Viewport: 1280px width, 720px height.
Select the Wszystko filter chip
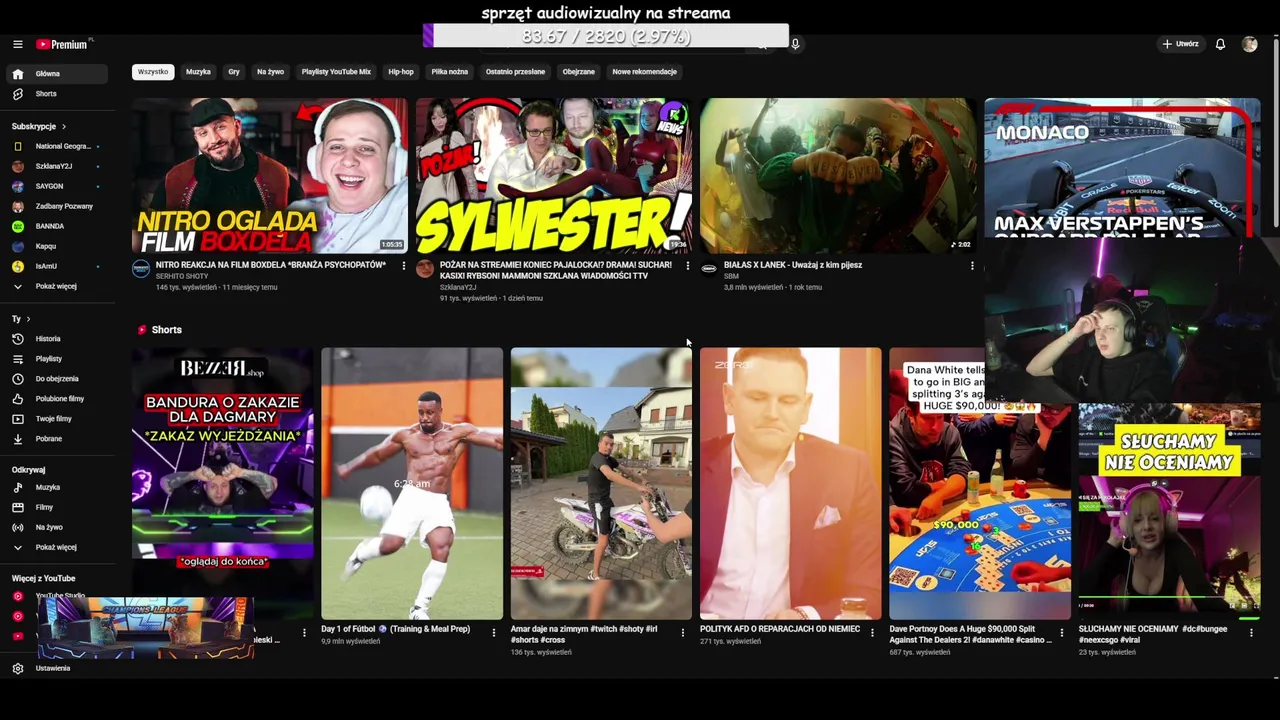(x=153, y=72)
